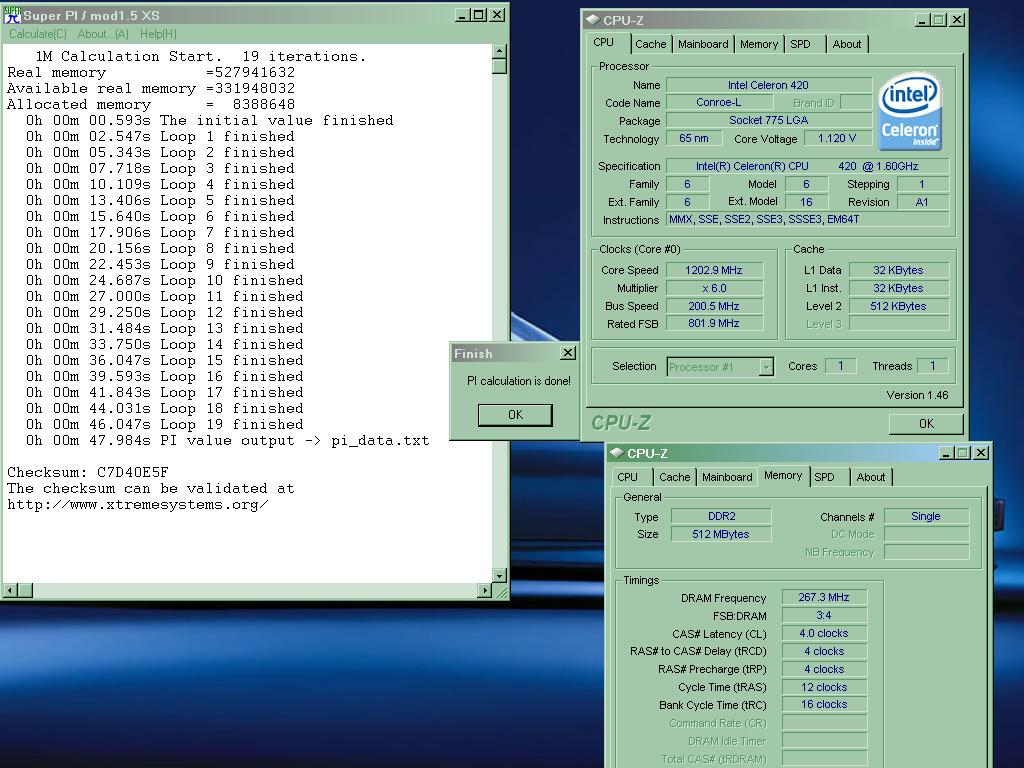Click the Super PI vertical scrollbar up arrow
The image size is (1024, 768).
tap(500, 52)
